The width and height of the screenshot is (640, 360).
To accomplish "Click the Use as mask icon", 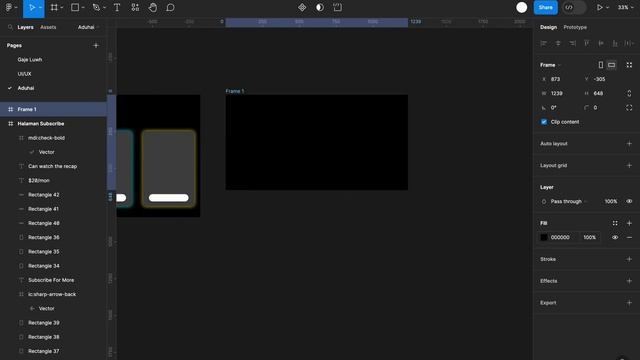I will pos(320,7).
